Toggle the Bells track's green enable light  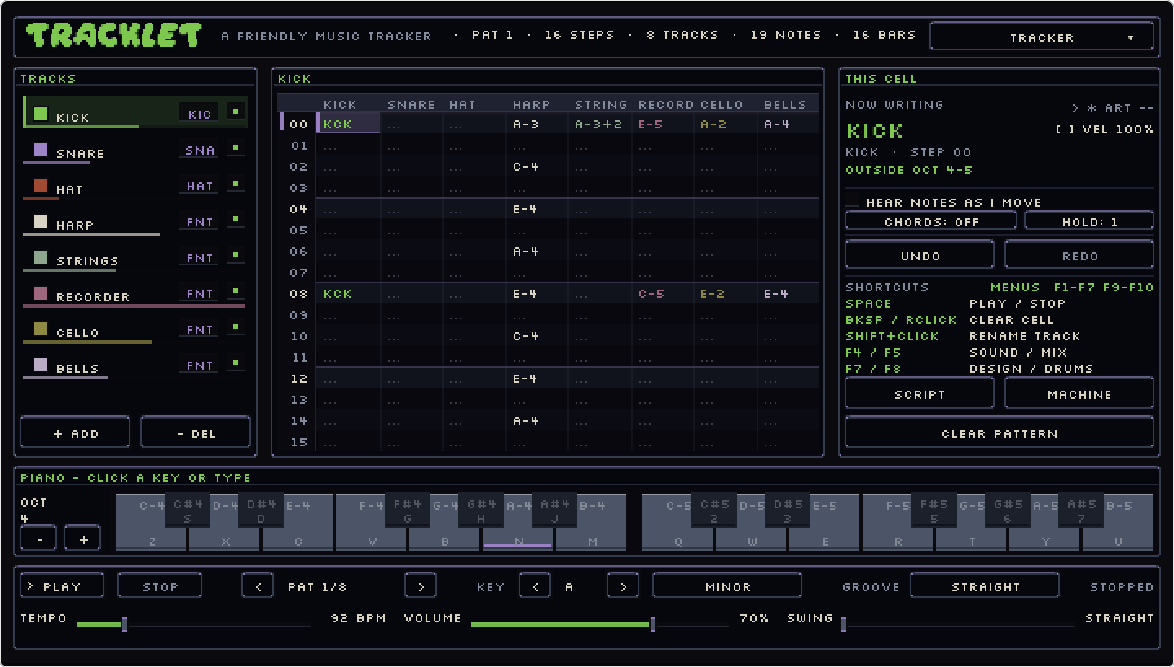click(235, 364)
